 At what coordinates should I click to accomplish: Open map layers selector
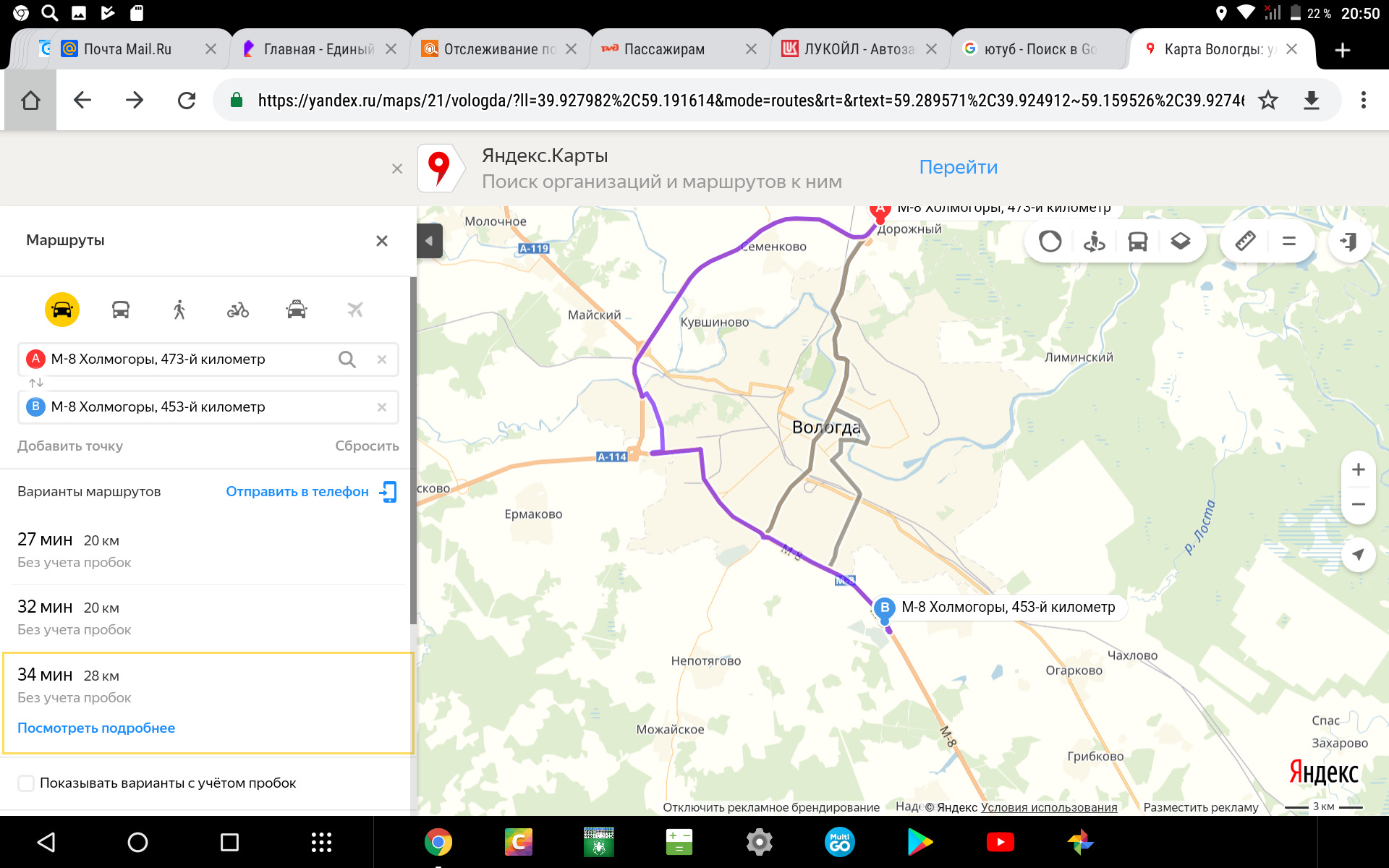[1181, 241]
